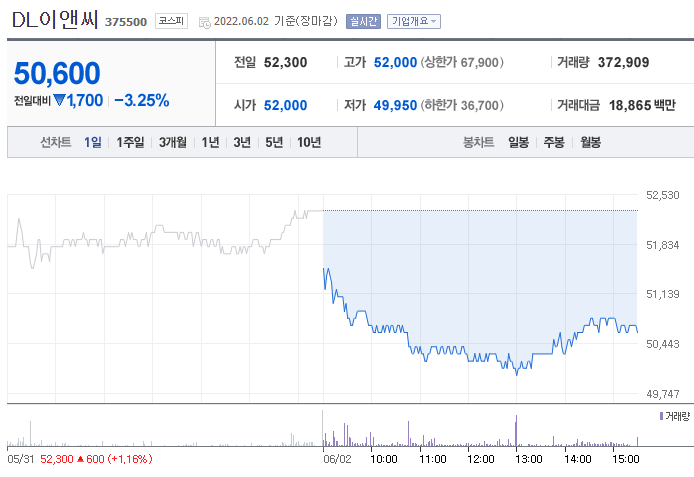Viewport: 694px width, 477px height.
Task: Open the 기업개요 dropdown
Action: point(414,21)
